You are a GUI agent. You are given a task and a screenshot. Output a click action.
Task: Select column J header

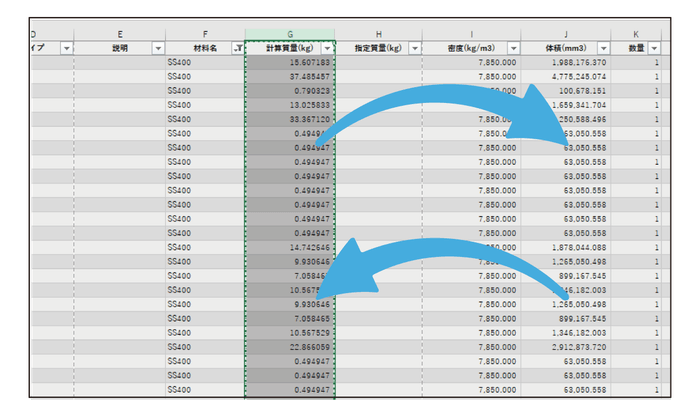point(565,34)
